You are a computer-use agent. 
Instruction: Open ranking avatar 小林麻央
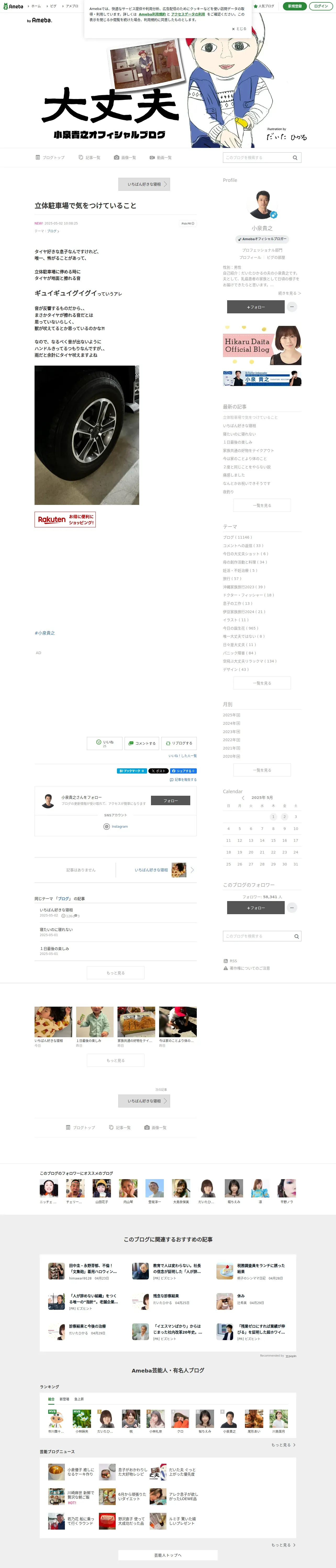click(x=82, y=1419)
